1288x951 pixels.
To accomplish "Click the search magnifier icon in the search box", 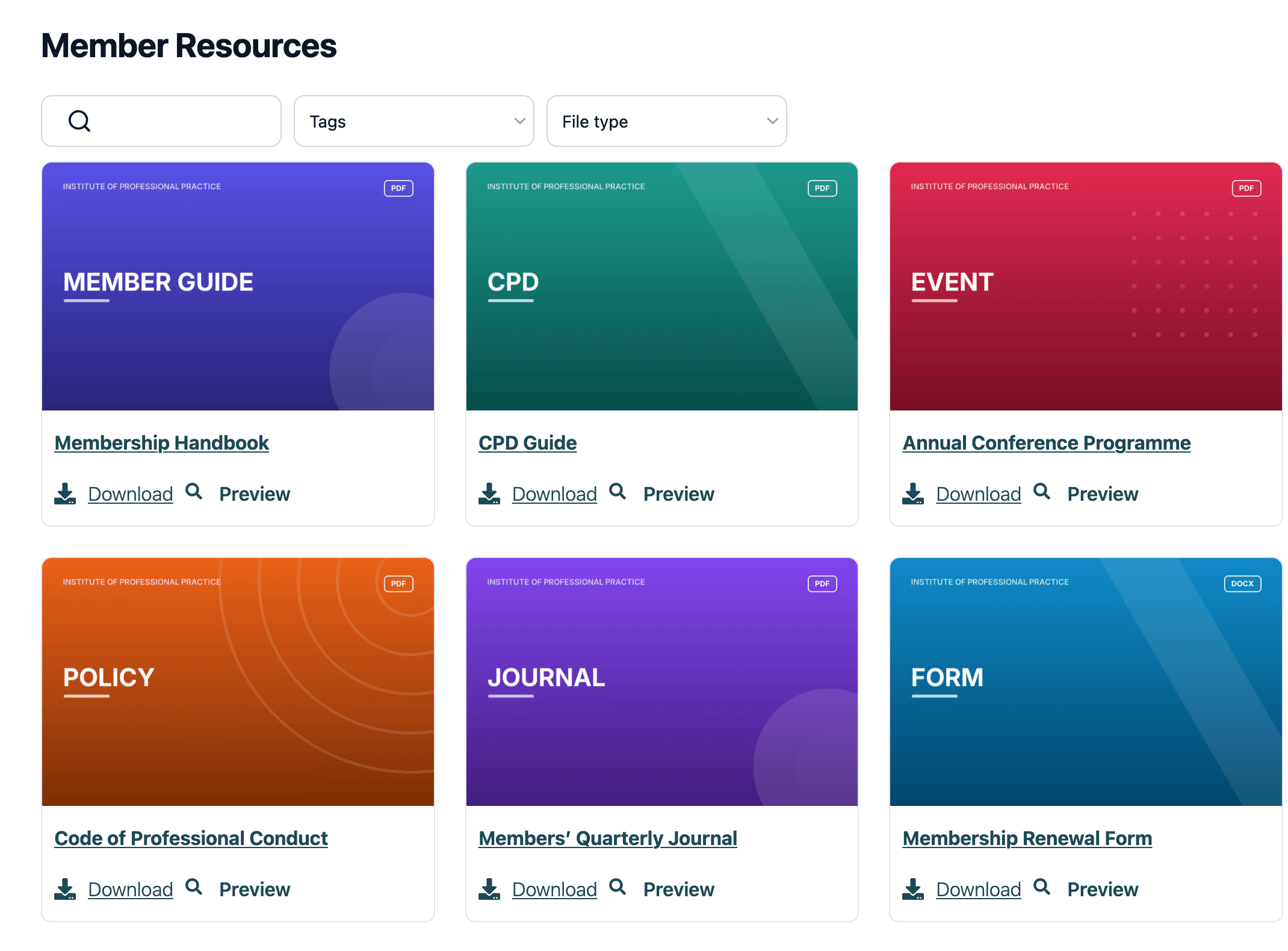I will (79, 121).
